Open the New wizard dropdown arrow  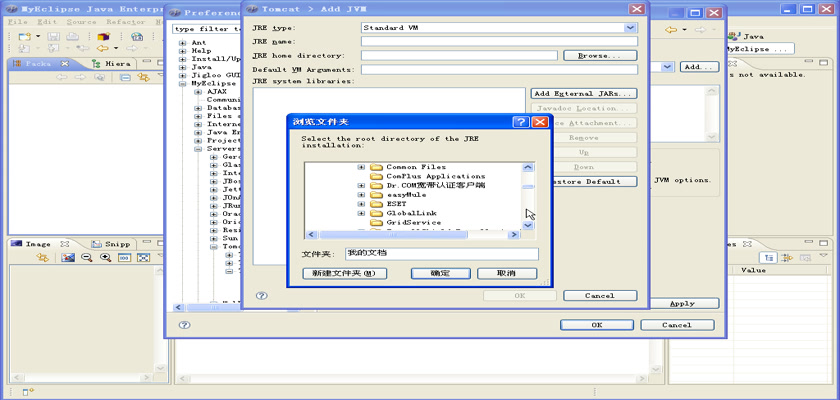[38, 36]
